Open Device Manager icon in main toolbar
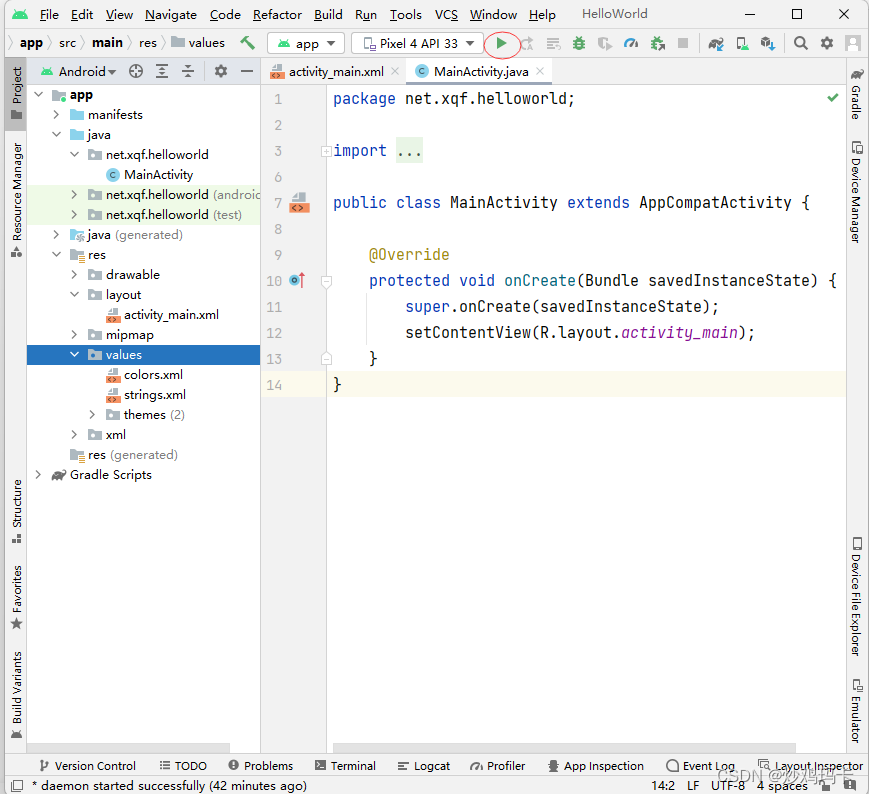This screenshot has height=794, width=869. tap(742, 43)
